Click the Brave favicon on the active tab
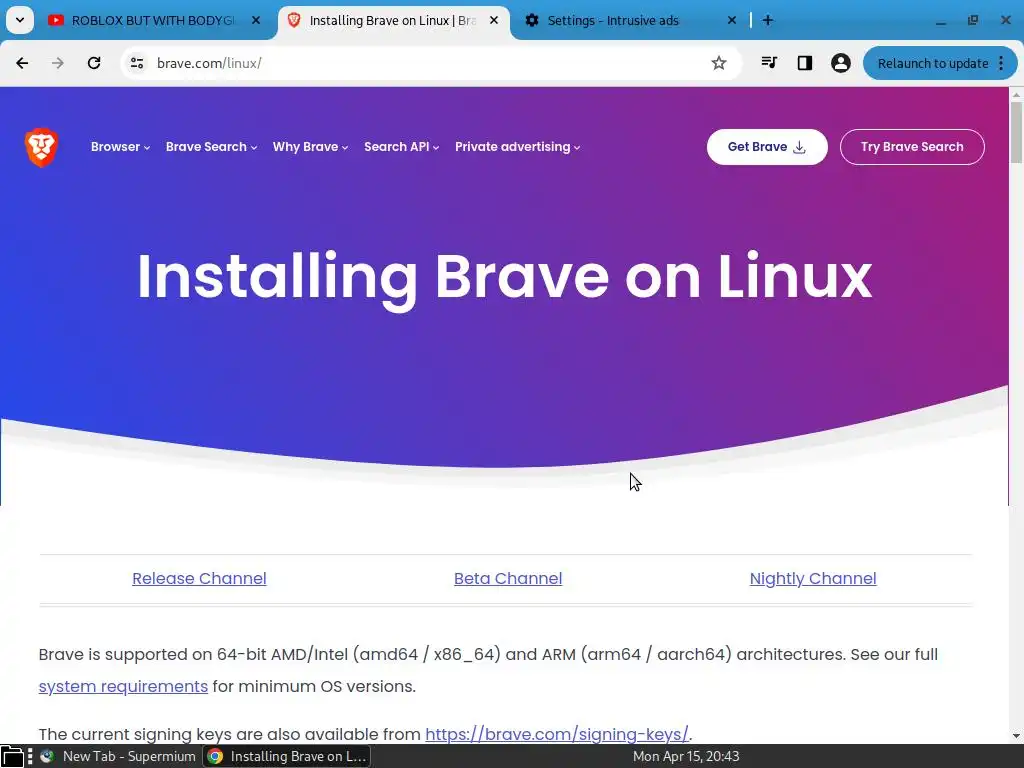The width and height of the screenshot is (1024, 768). pos(294,21)
